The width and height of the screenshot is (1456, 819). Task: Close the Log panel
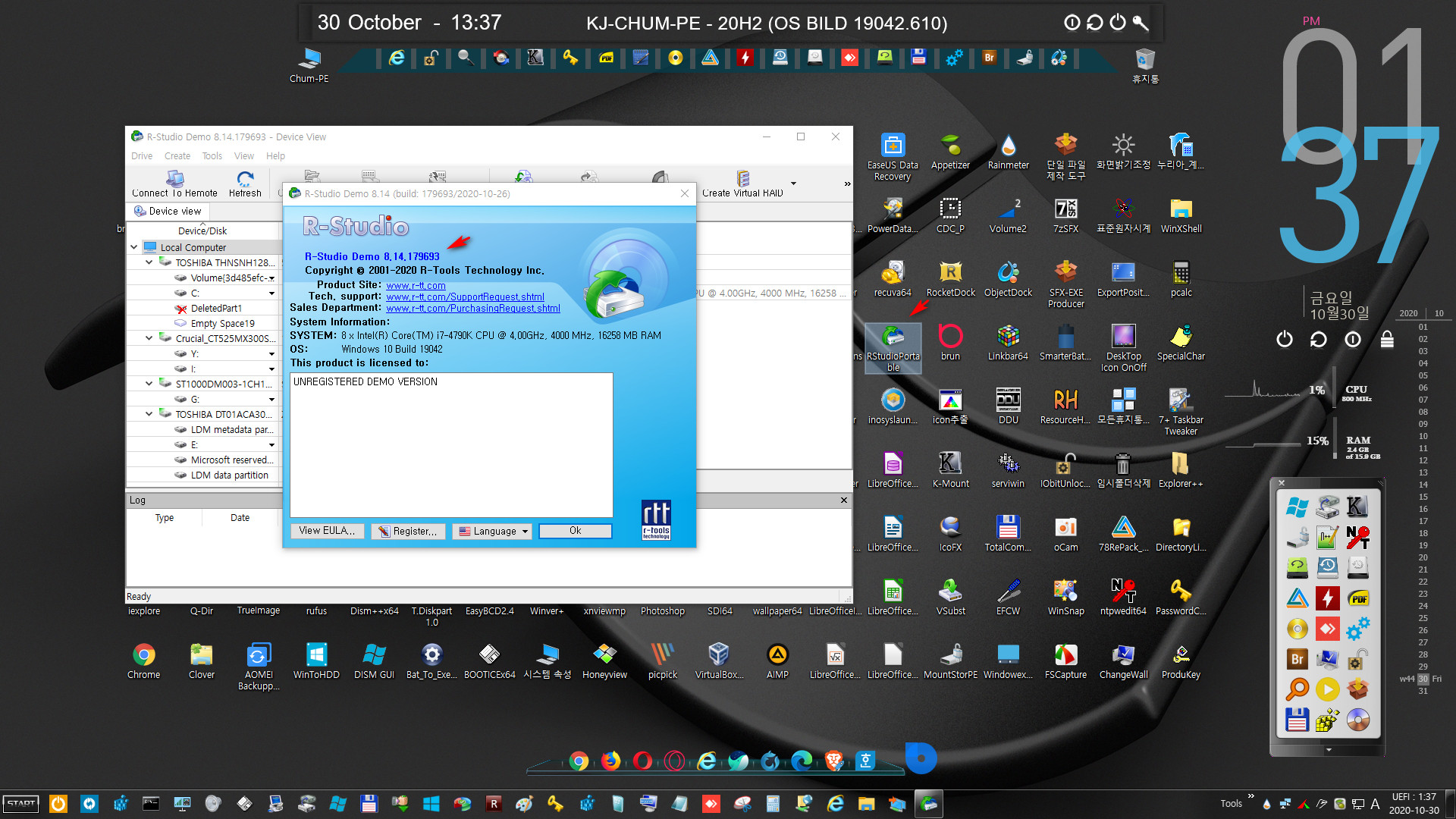click(x=843, y=500)
